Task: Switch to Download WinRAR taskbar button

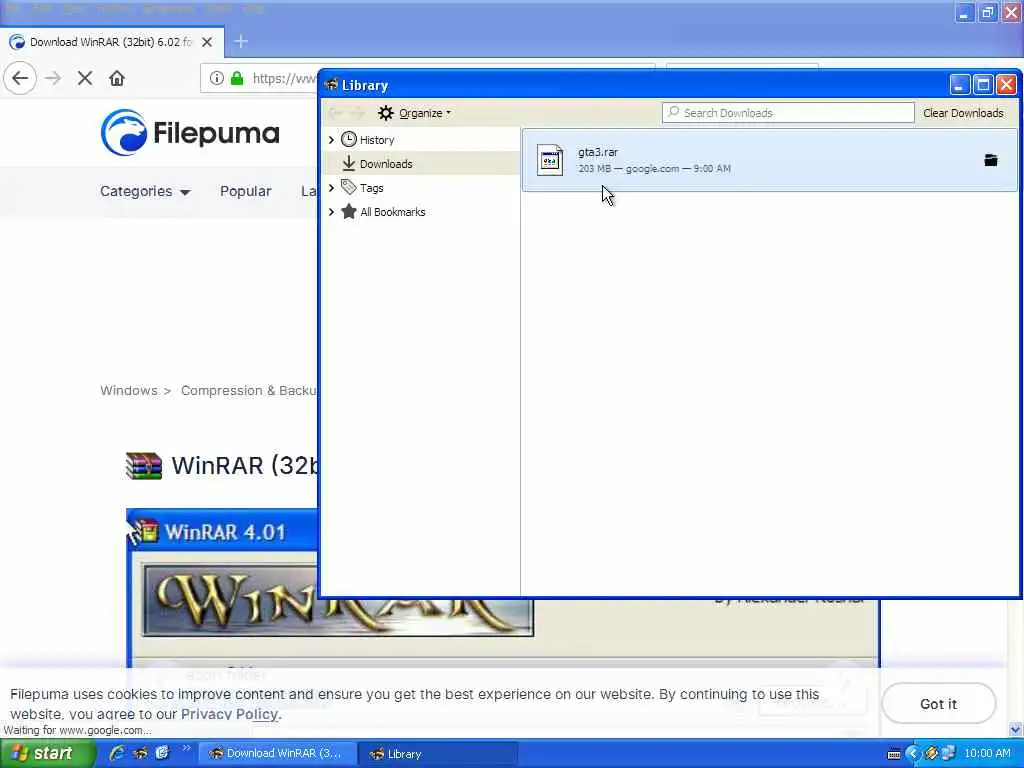Action: pos(278,754)
